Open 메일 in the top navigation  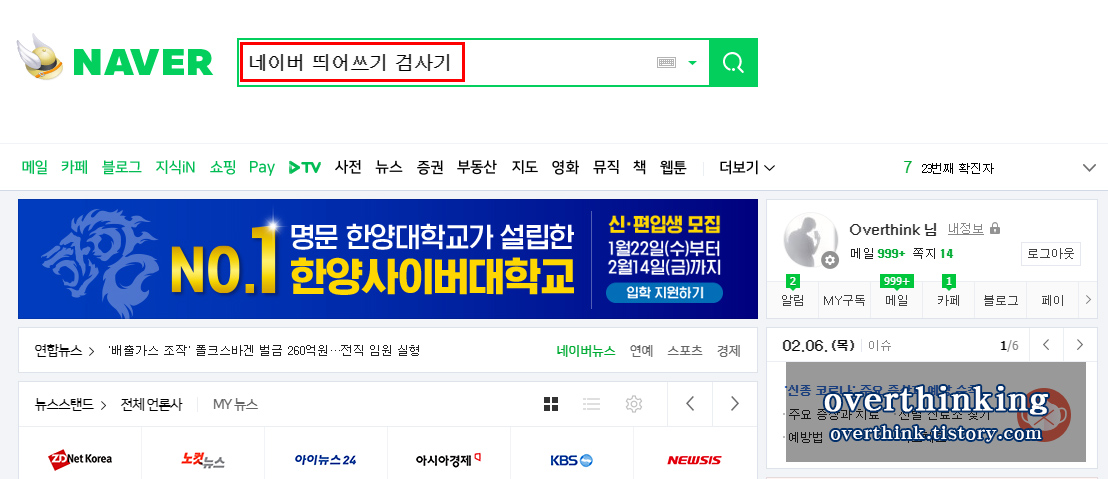pos(35,167)
